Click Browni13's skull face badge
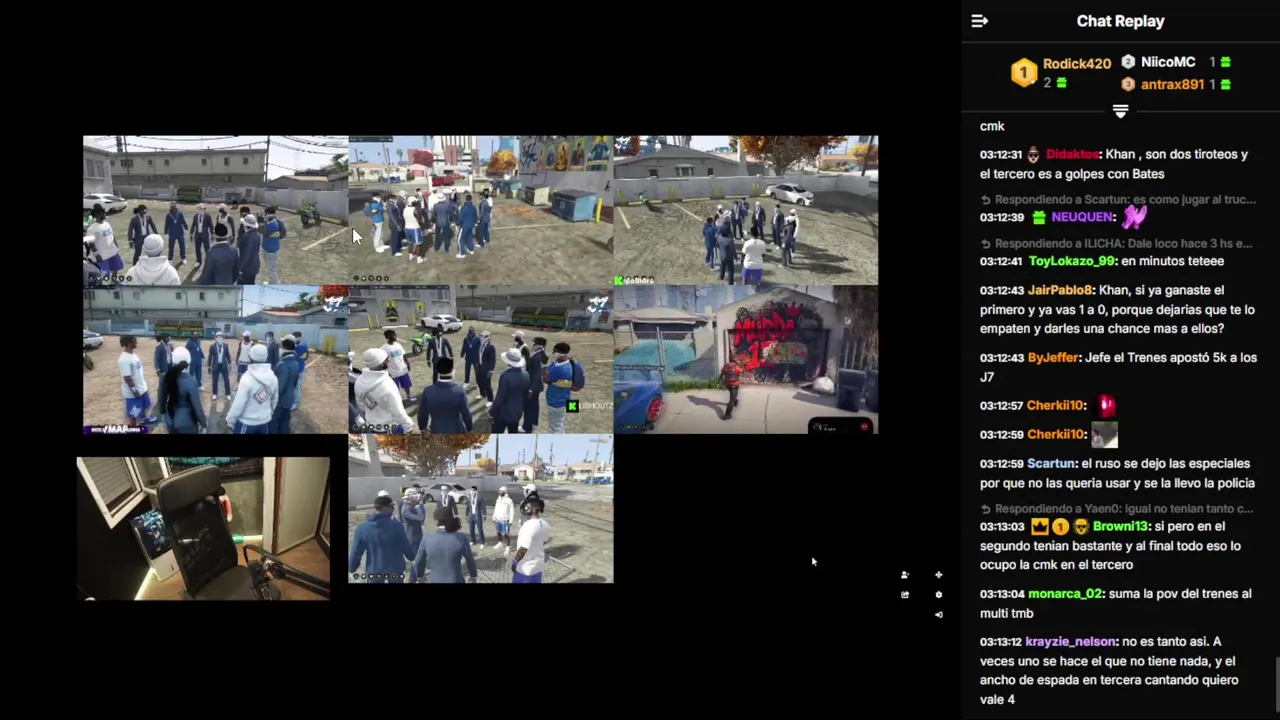 1080,526
